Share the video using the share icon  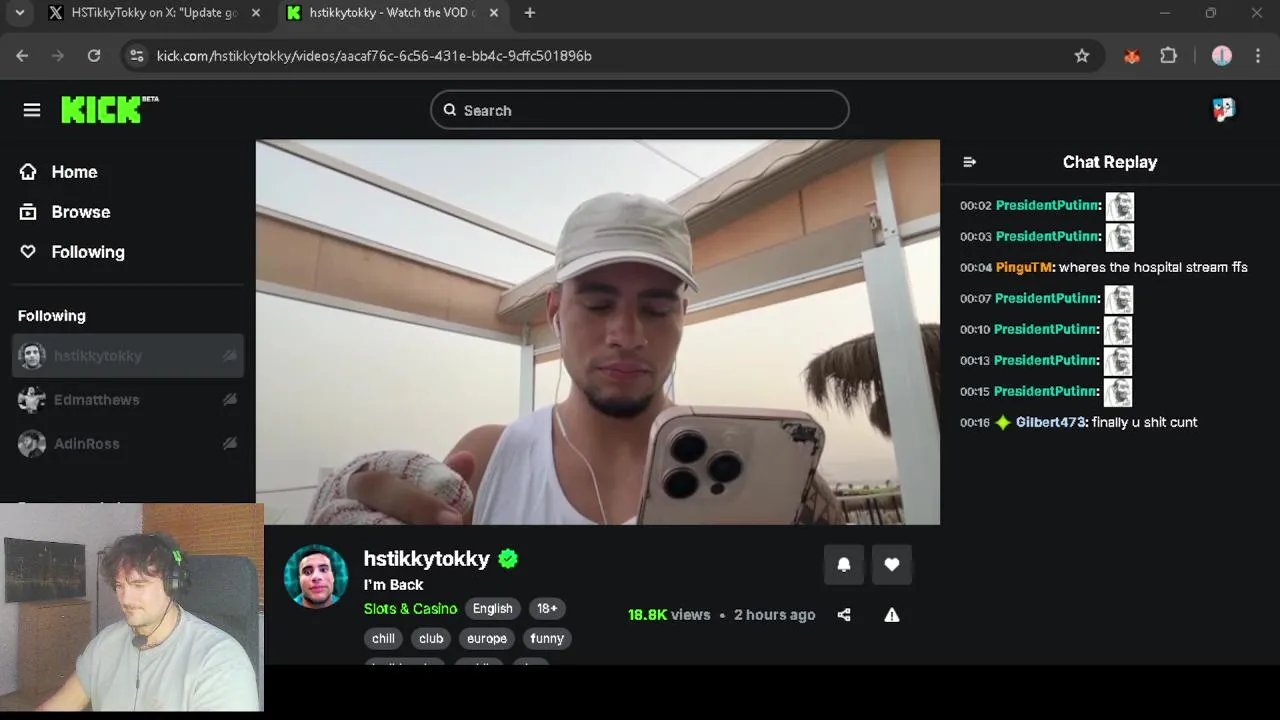(x=844, y=615)
